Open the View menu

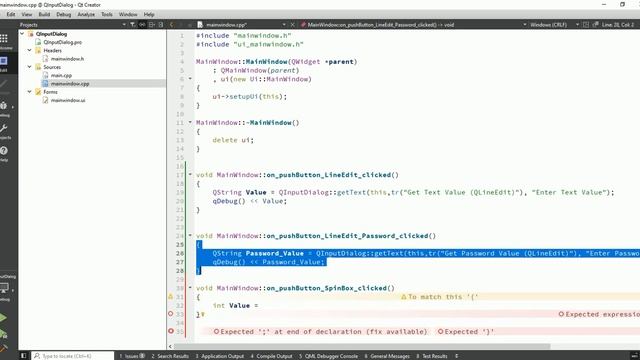click(27, 14)
